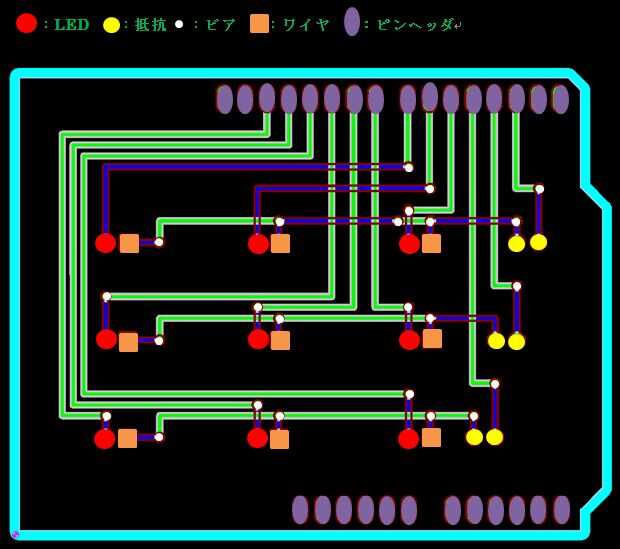Click the green LED text label

click(72, 25)
